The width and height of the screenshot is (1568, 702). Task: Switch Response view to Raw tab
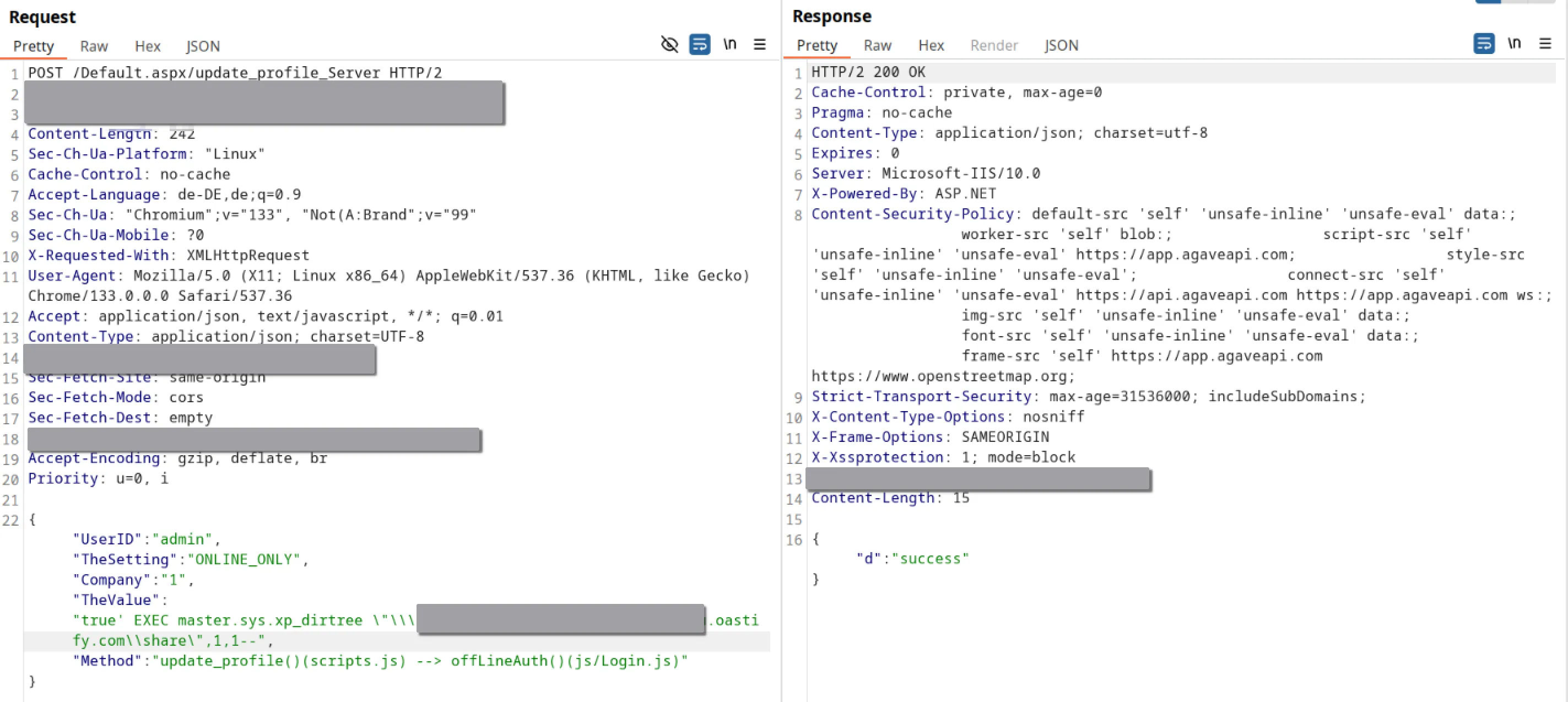877,46
